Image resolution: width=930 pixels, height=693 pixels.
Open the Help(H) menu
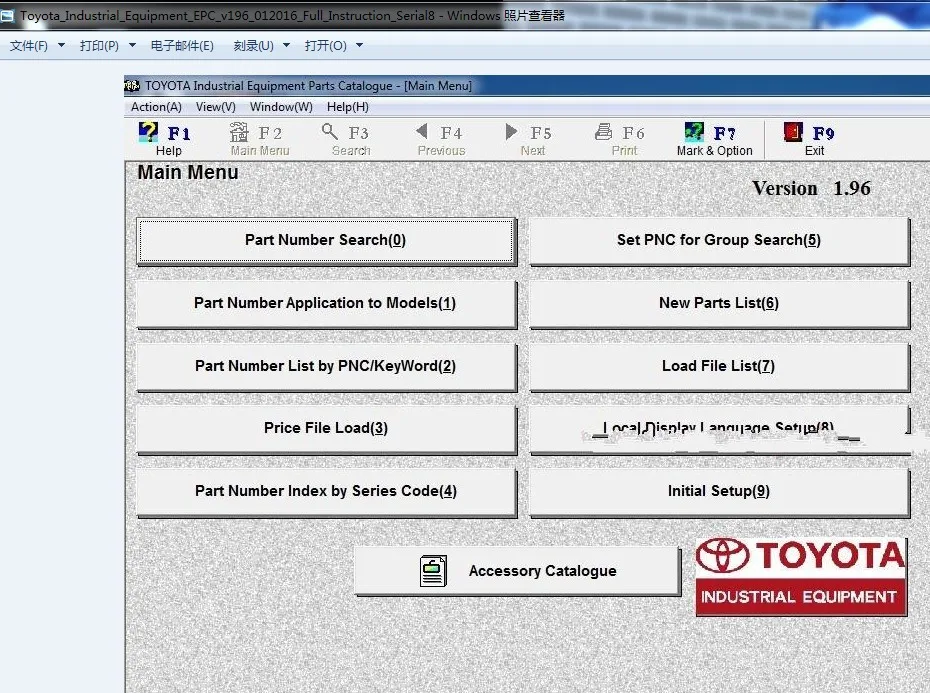pos(348,107)
